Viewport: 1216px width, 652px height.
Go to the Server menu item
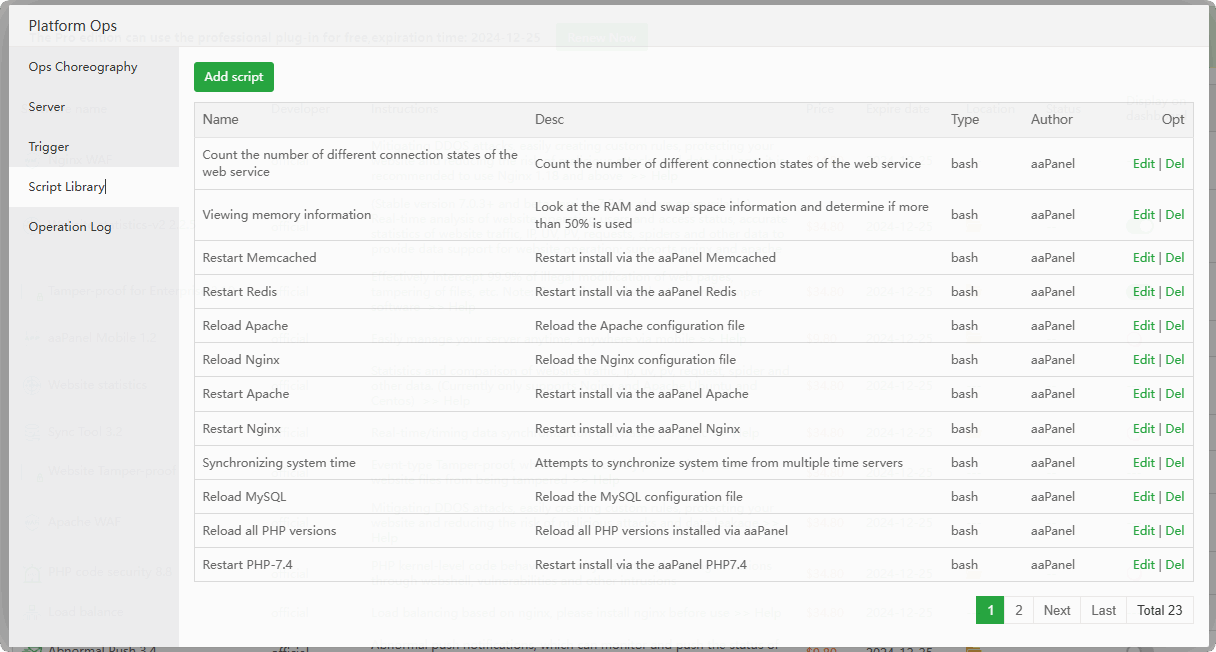[47, 107]
